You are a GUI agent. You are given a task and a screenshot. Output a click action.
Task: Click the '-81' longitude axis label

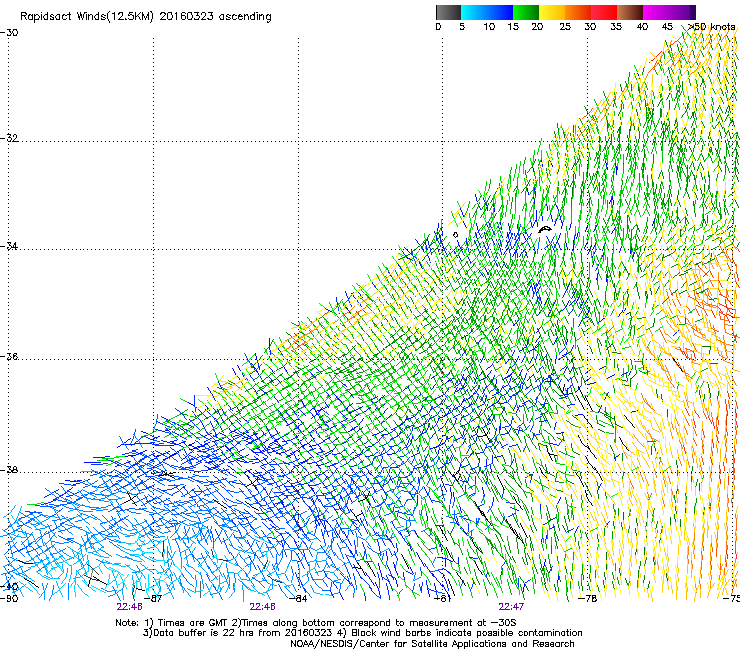[442, 599]
